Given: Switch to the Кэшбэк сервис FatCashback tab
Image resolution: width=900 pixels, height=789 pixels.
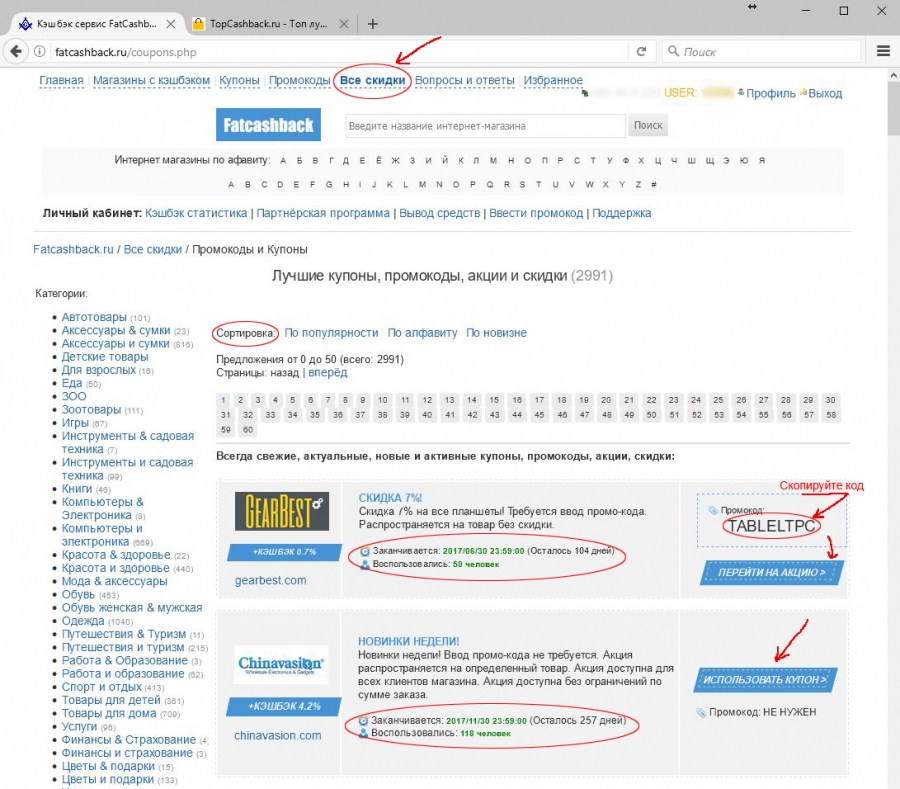Looking at the screenshot, I should point(96,24).
